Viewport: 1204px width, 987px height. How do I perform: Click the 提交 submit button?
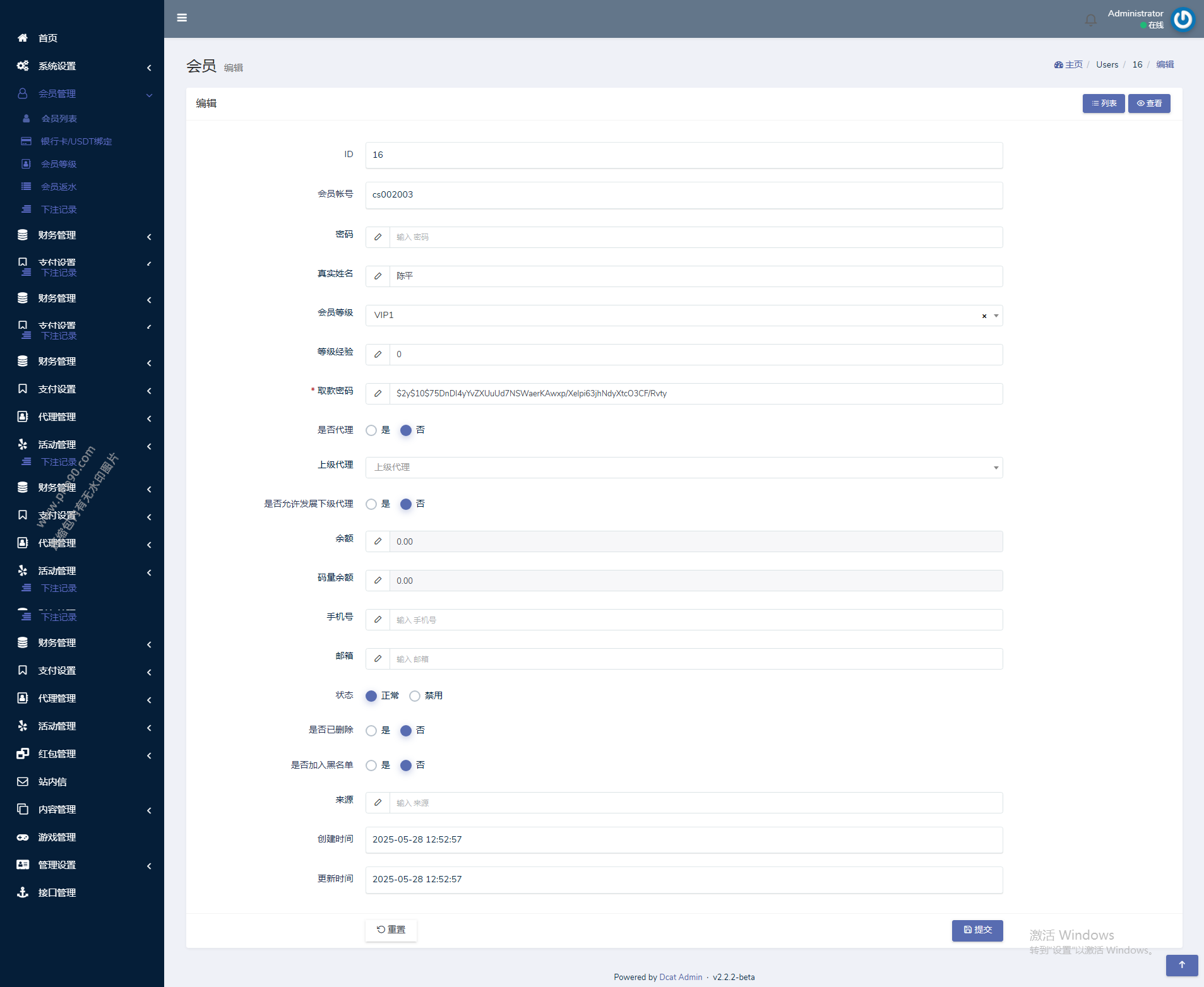(977, 930)
